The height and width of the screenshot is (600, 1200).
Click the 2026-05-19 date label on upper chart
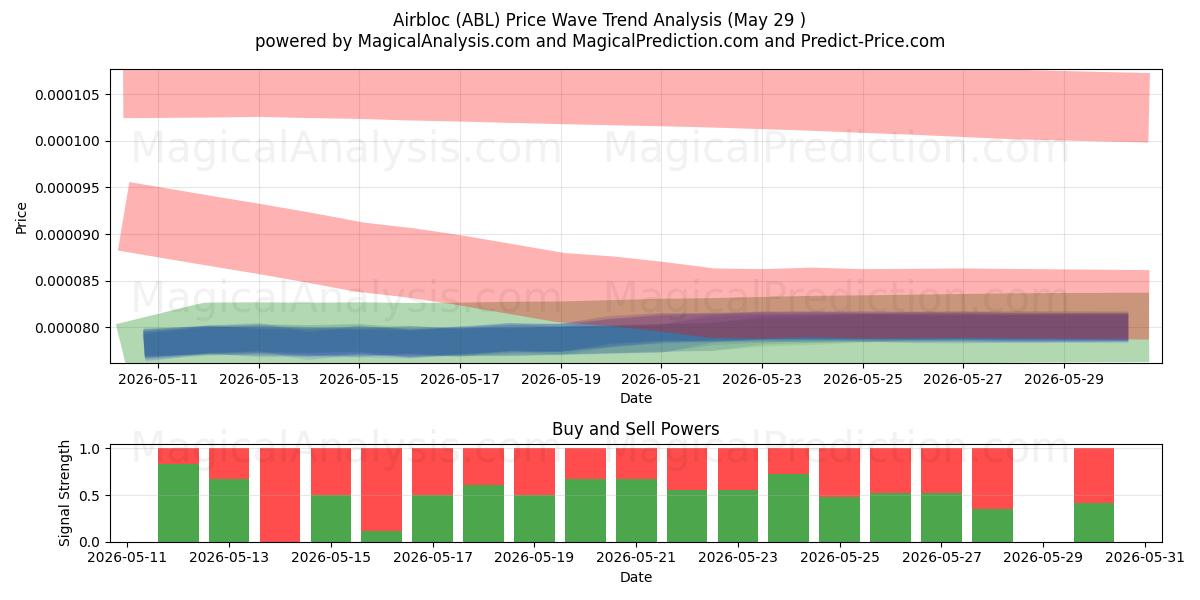[560, 380]
